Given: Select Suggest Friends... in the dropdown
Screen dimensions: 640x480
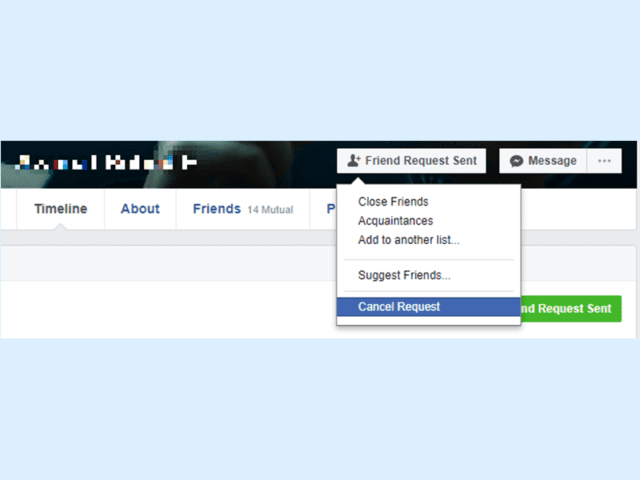Looking at the screenshot, I should click(x=404, y=275).
